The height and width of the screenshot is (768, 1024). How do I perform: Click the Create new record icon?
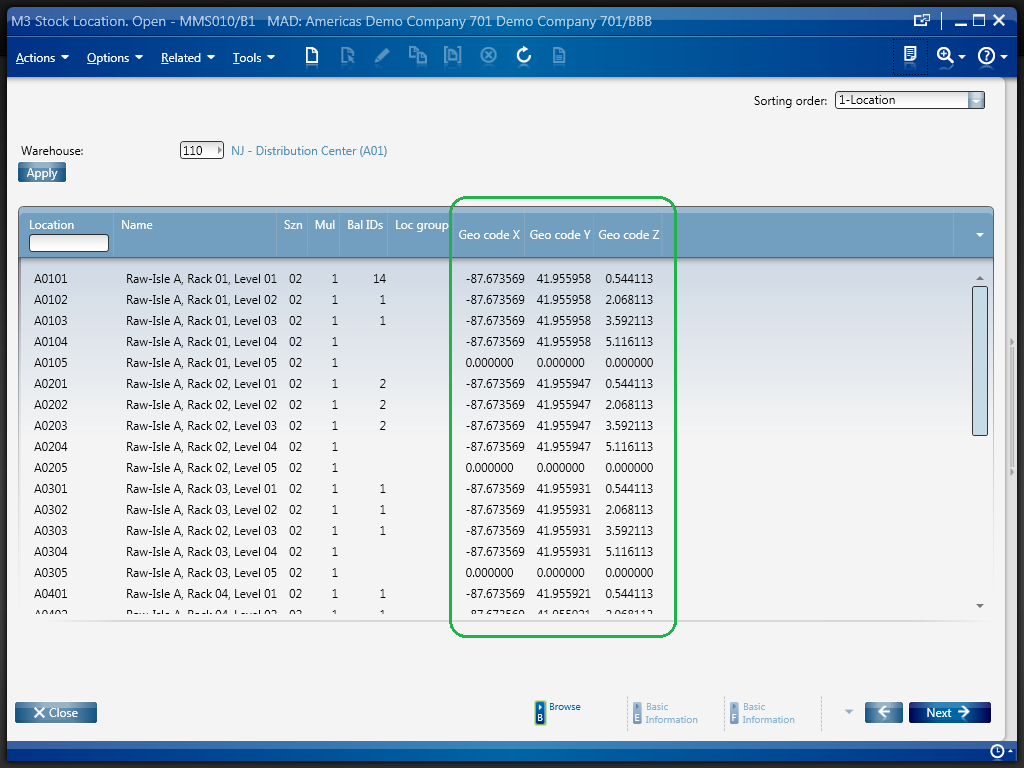click(x=312, y=56)
